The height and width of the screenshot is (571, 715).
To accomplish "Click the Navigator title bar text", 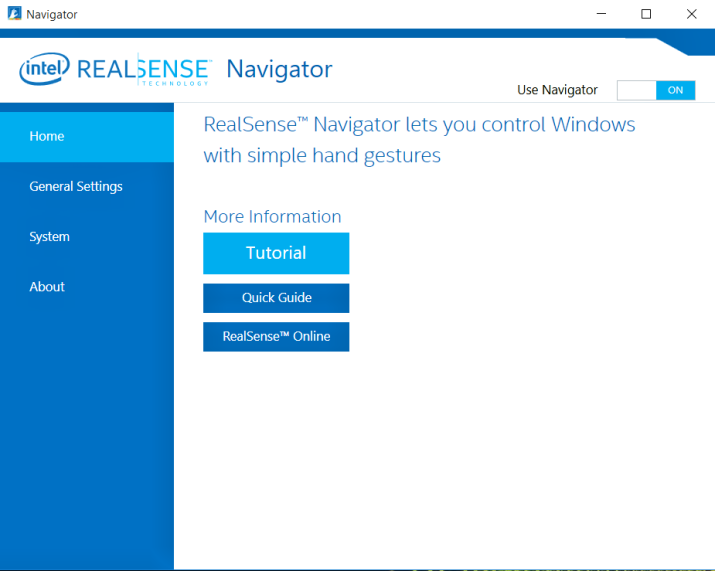I will (51, 14).
